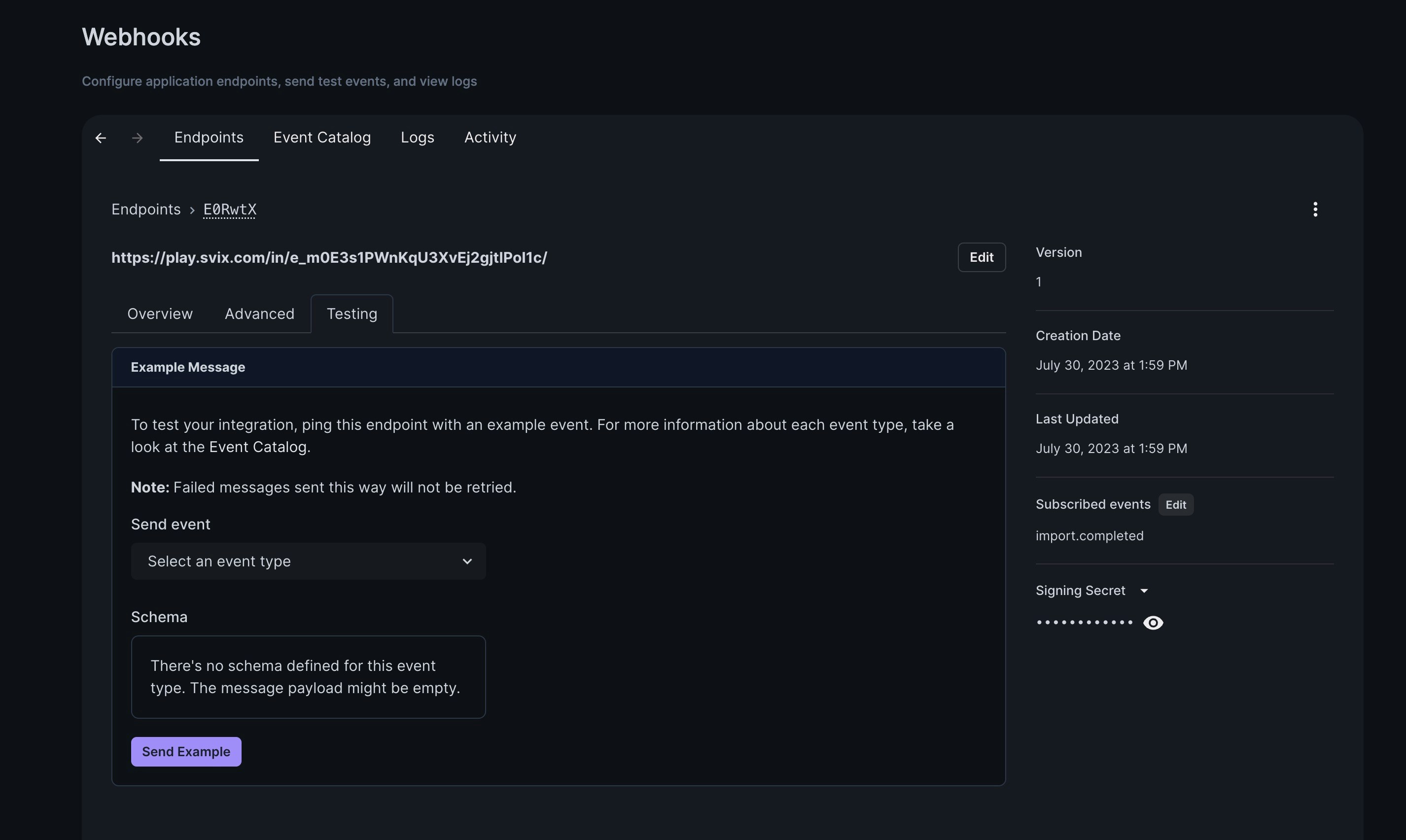The height and width of the screenshot is (840, 1406).
Task: Open the Logs tab
Action: 417,138
